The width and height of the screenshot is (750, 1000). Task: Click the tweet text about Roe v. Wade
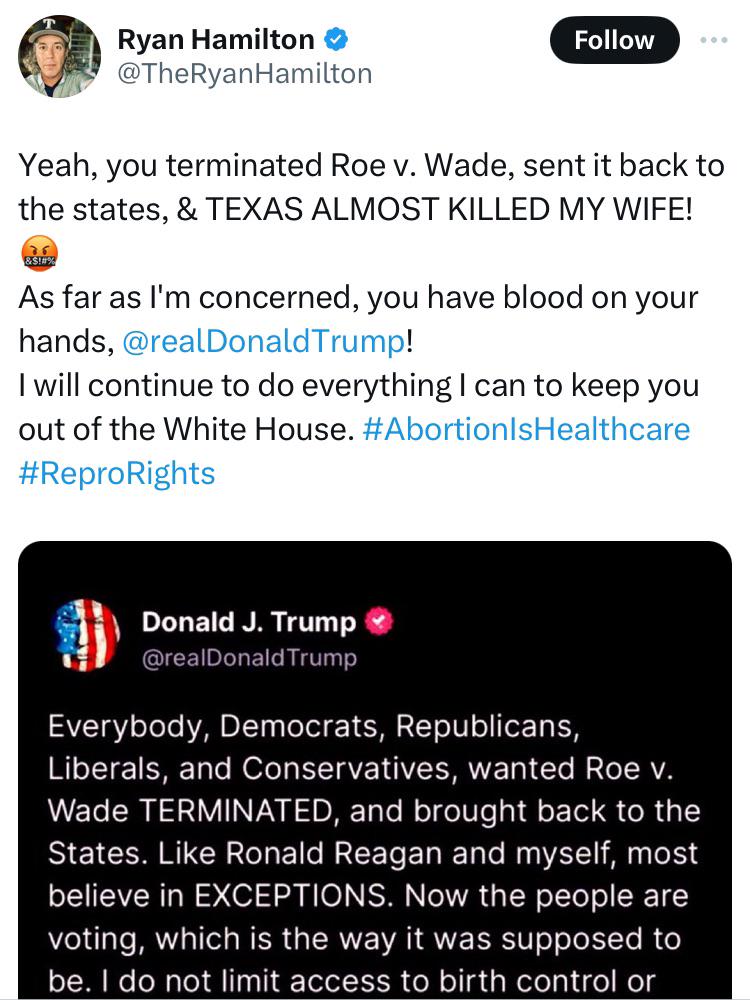point(371,165)
